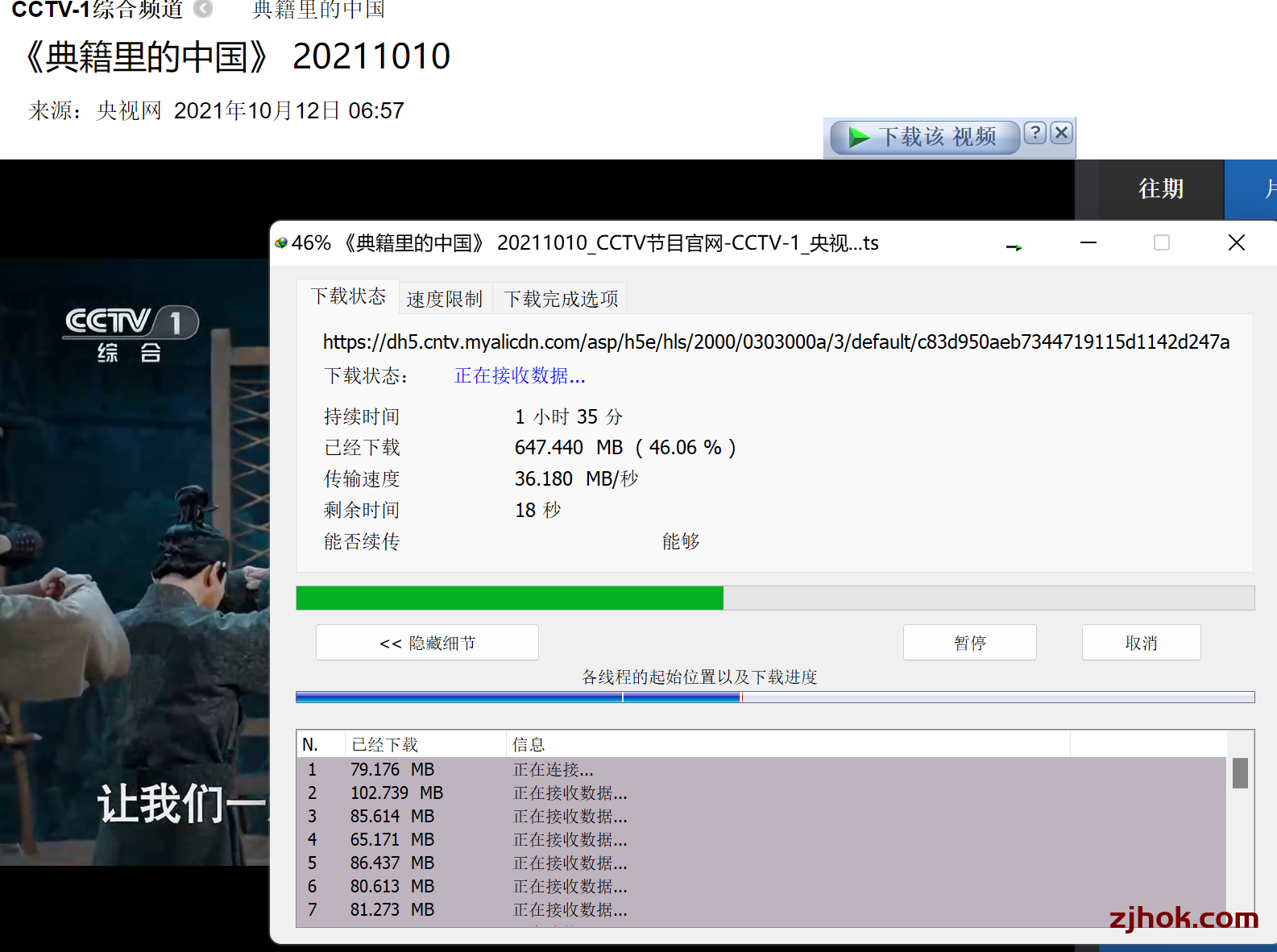Click the 信息 column header
Screen dimensions: 1277x952
788,744
